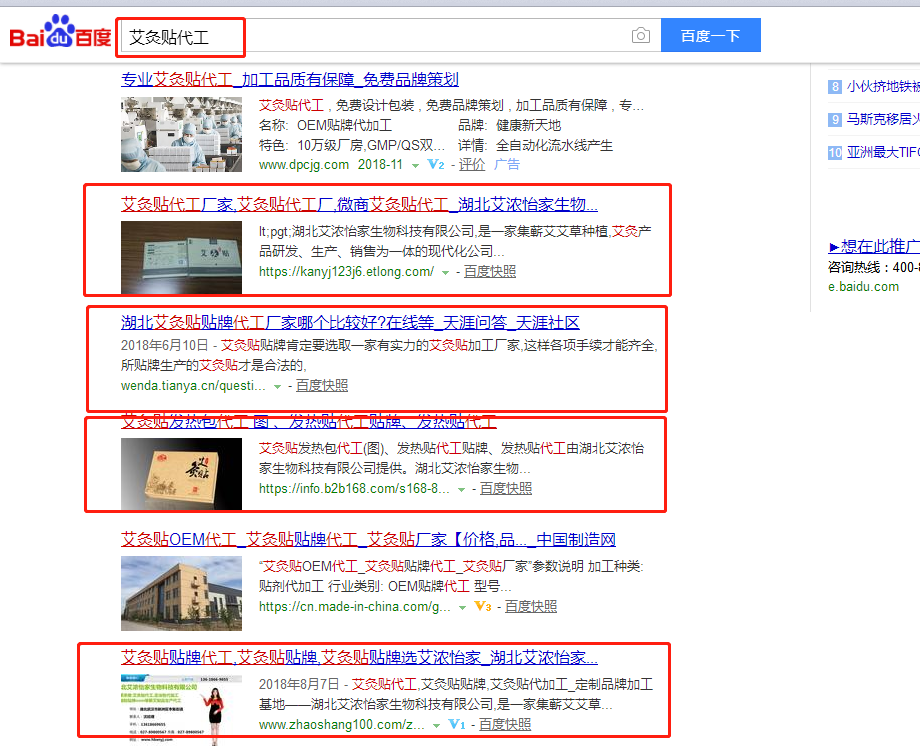This screenshot has height=746, width=920.
Task: Click the number 9 rank badge
Action: point(835,120)
